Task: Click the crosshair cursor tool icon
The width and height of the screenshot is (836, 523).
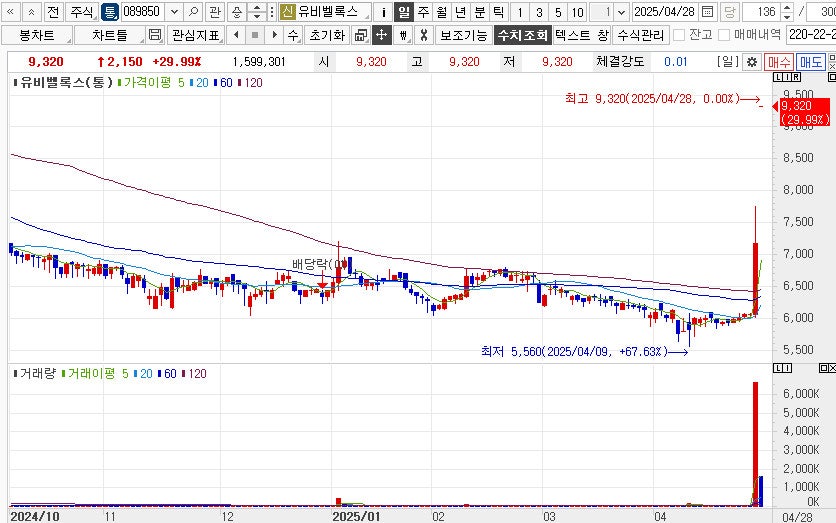Action: click(x=381, y=35)
